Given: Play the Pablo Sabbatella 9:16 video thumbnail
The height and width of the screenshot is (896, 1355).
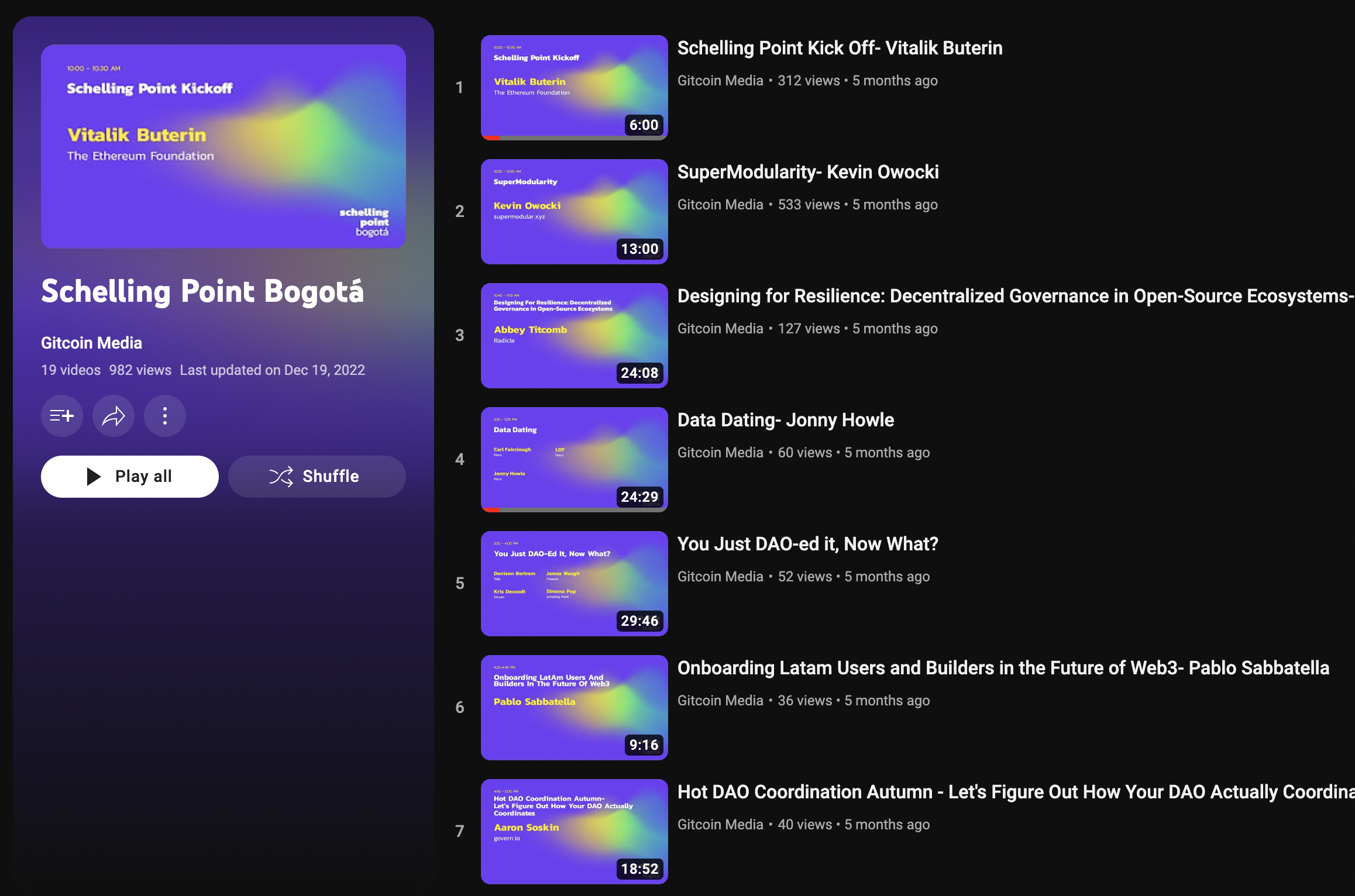Looking at the screenshot, I should pos(575,708).
